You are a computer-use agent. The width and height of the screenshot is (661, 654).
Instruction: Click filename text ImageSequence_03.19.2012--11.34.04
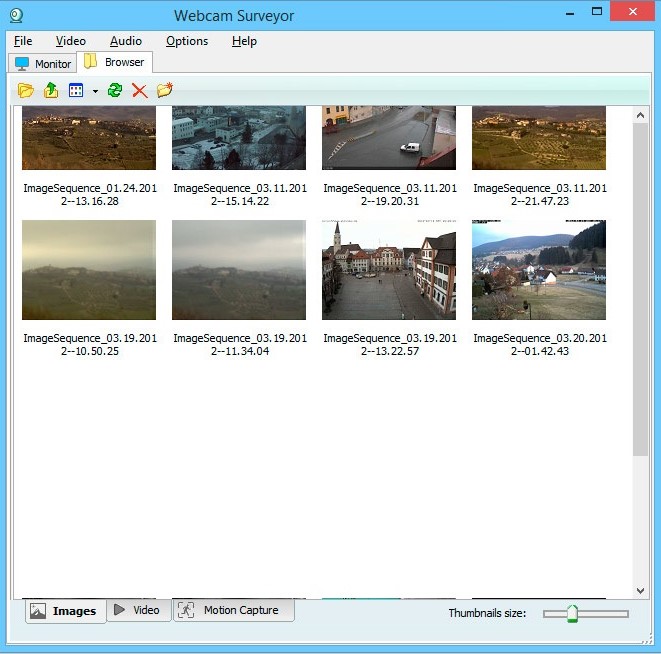click(x=240, y=344)
